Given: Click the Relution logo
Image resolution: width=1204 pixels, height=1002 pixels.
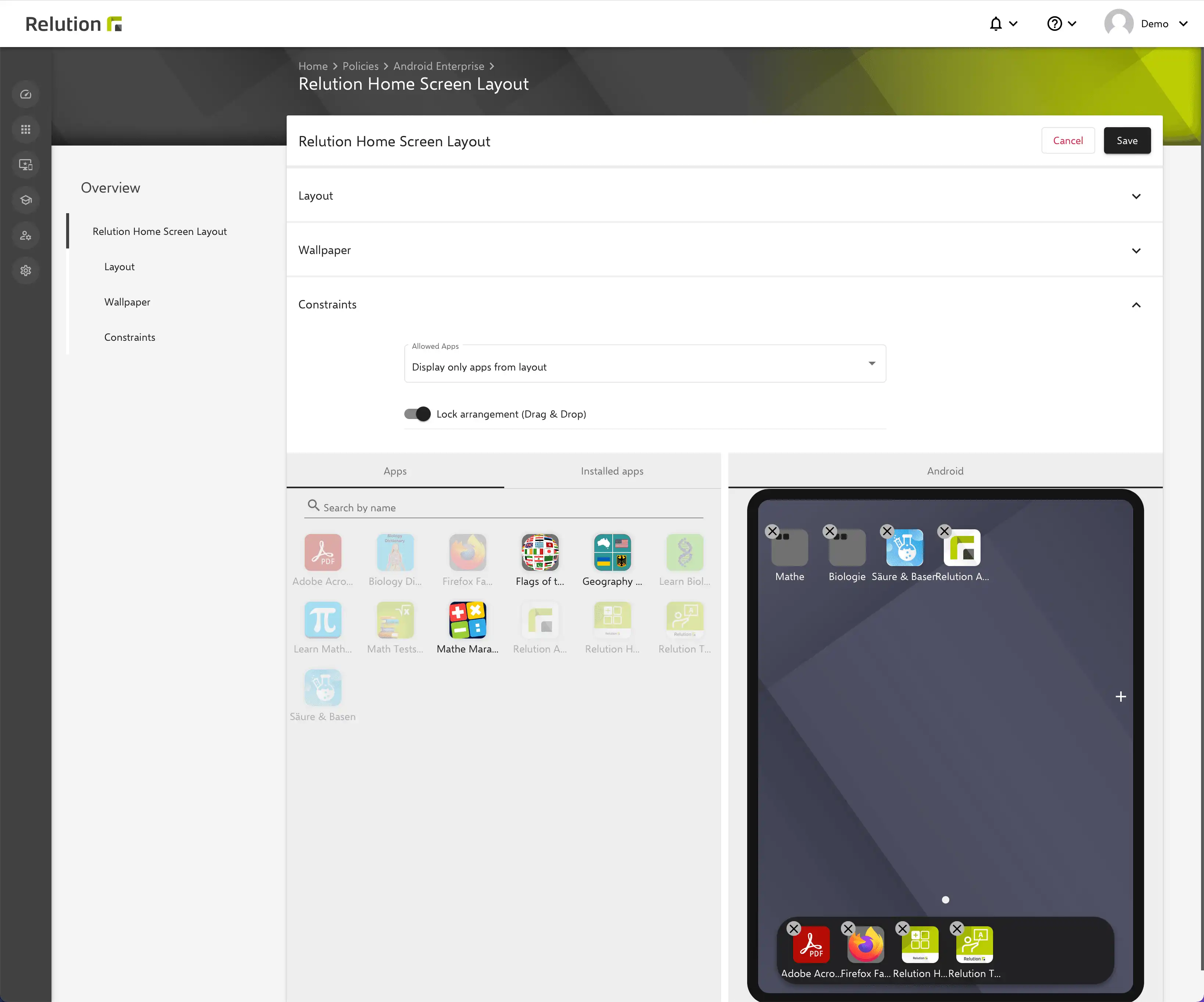Looking at the screenshot, I should [74, 24].
